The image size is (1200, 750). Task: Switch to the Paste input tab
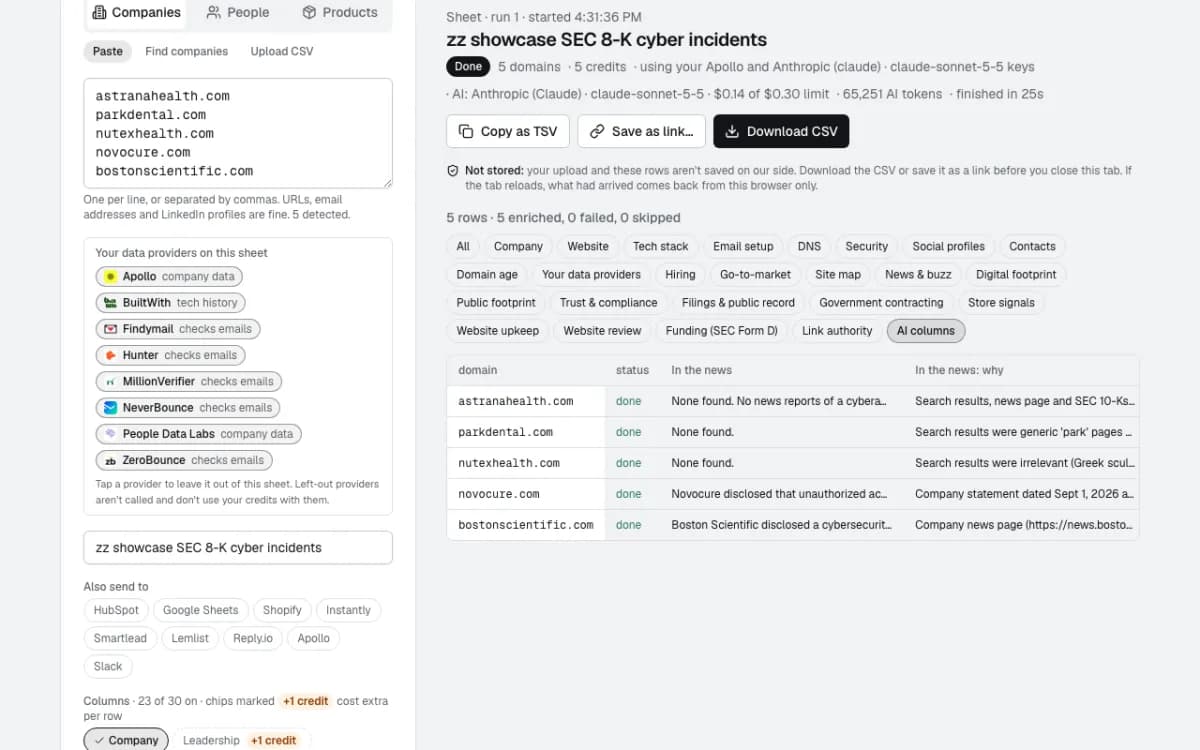108,51
